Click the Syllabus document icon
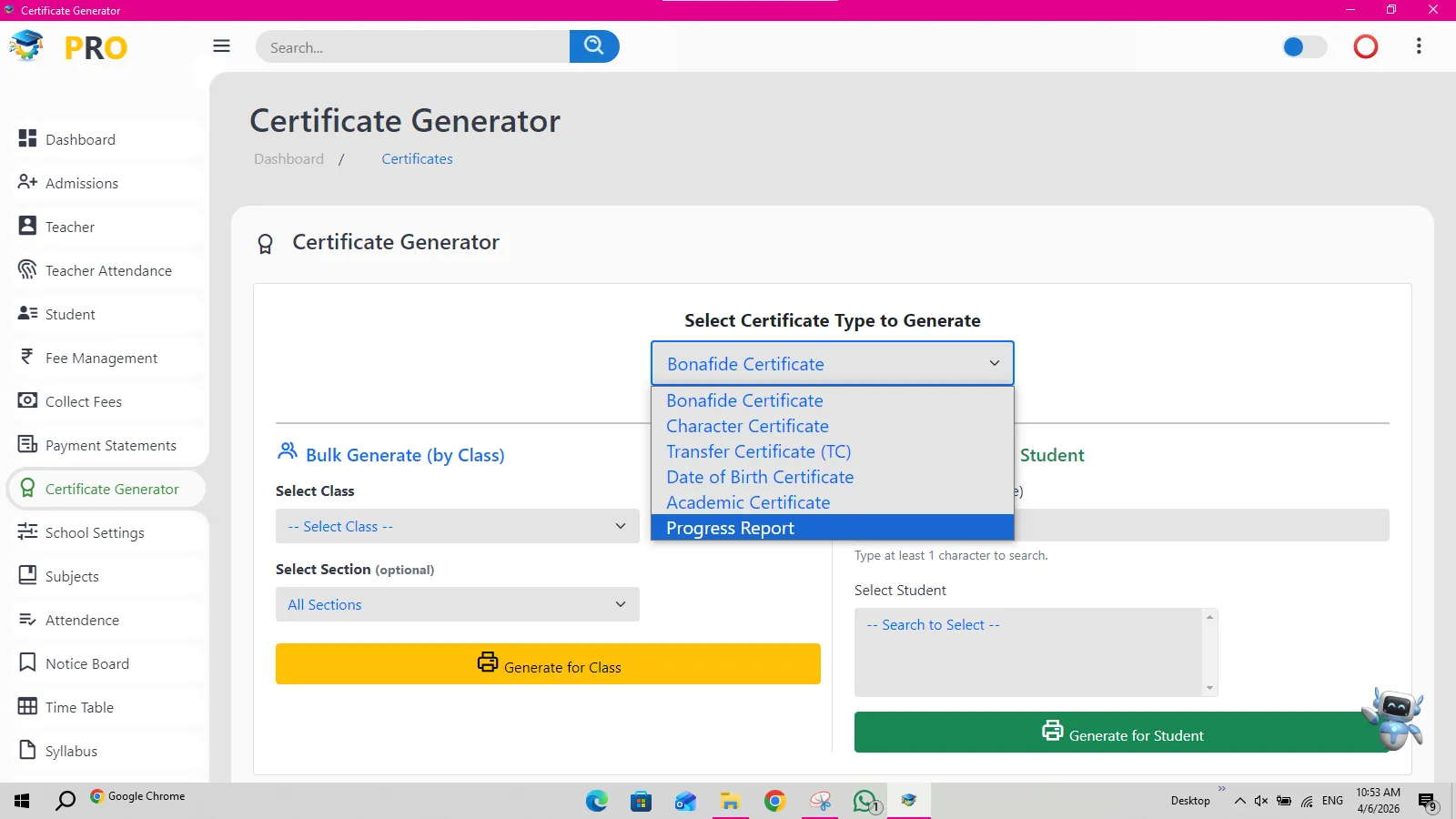Viewport: 1456px width, 819px height. tap(27, 750)
